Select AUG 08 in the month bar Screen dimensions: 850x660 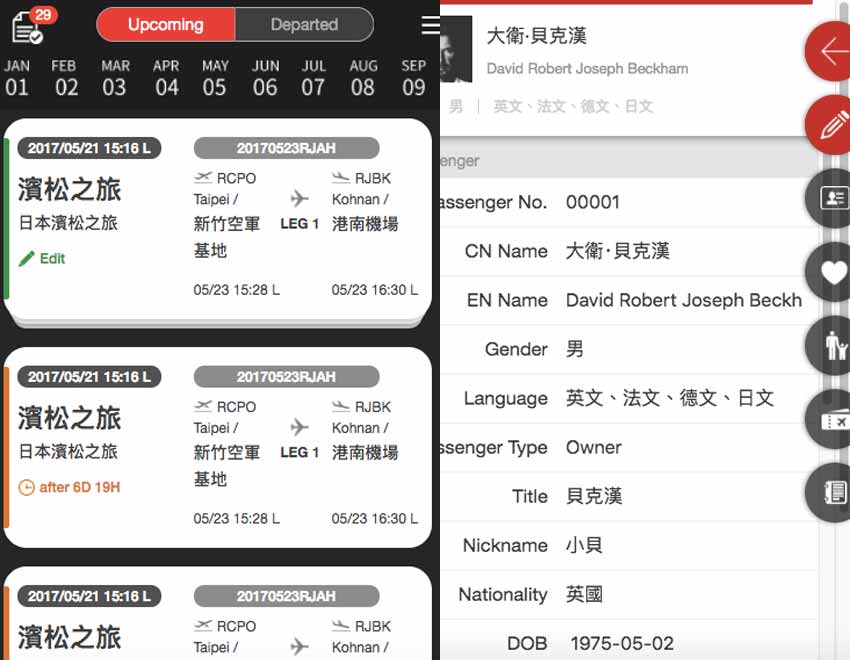(x=363, y=79)
